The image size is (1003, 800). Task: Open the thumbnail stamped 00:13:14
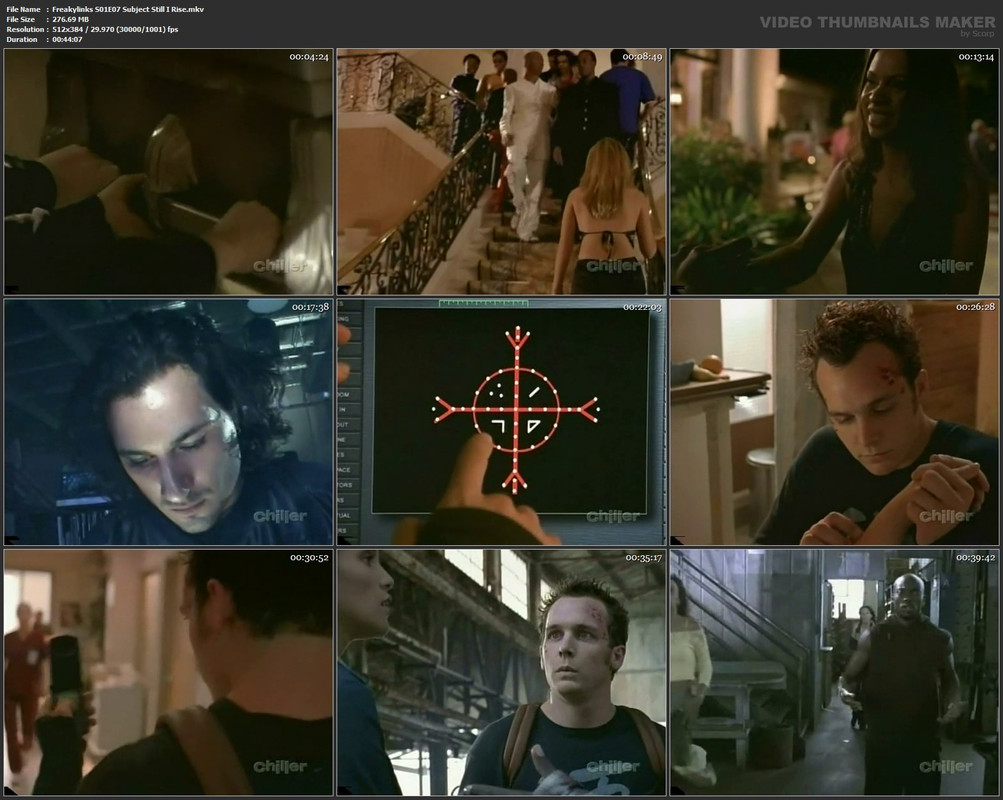coord(834,172)
